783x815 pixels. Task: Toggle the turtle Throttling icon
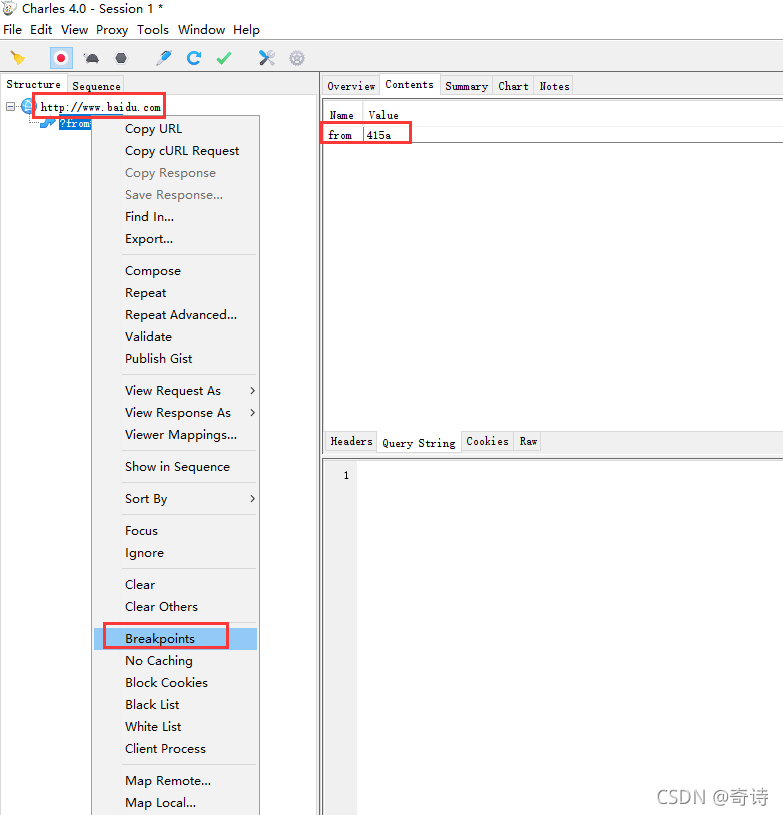coord(92,58)
